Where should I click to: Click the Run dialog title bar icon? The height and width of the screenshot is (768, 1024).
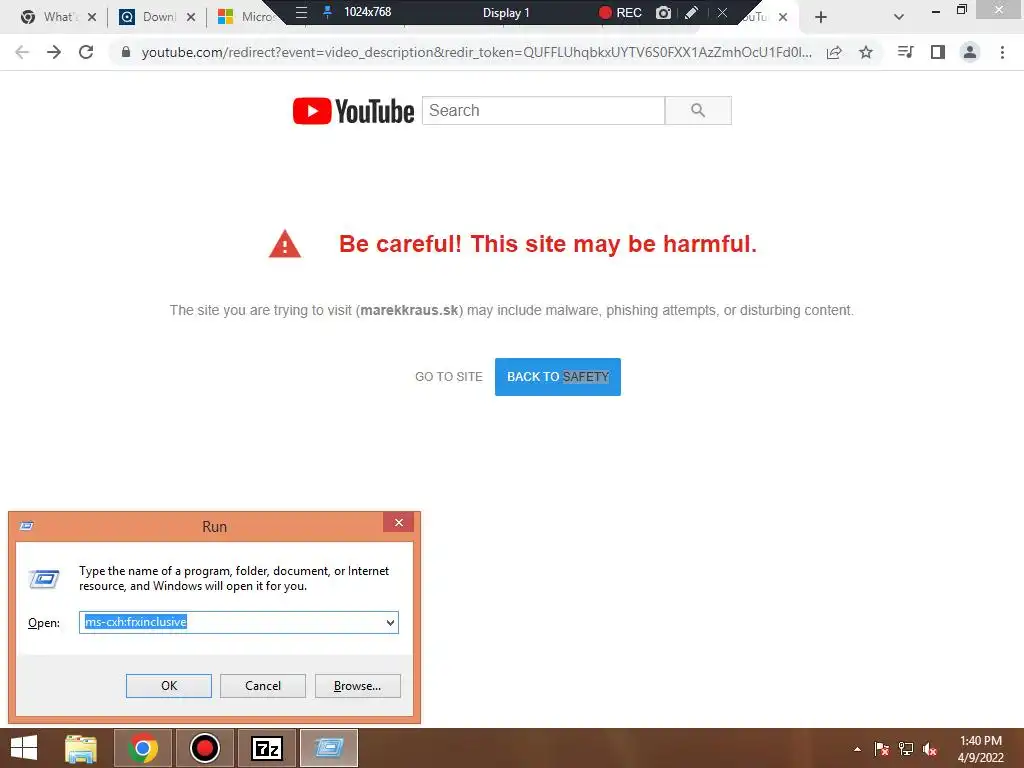(x=27, y=526)
